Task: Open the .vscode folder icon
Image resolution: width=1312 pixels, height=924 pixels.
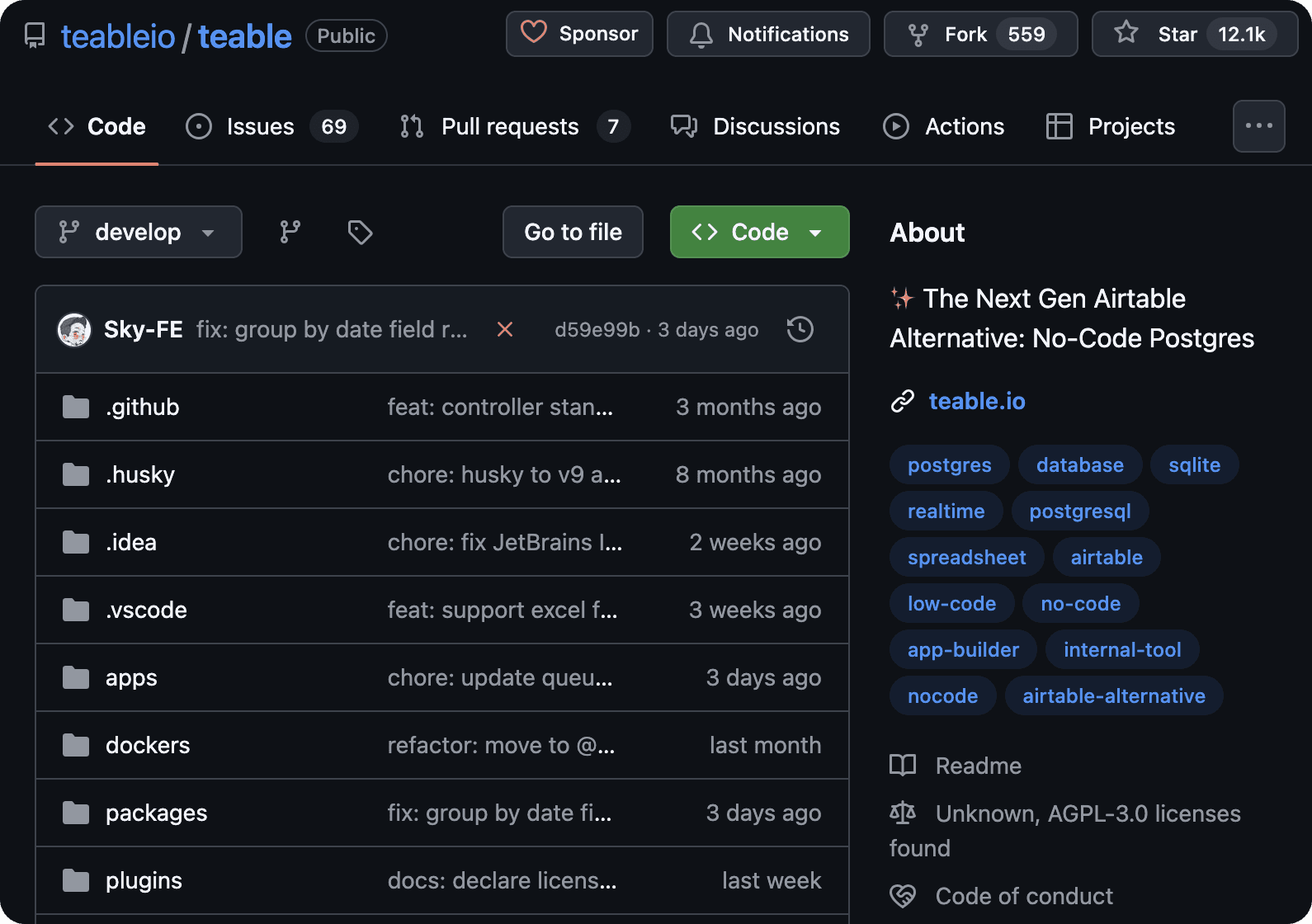Action: (76, 610)
